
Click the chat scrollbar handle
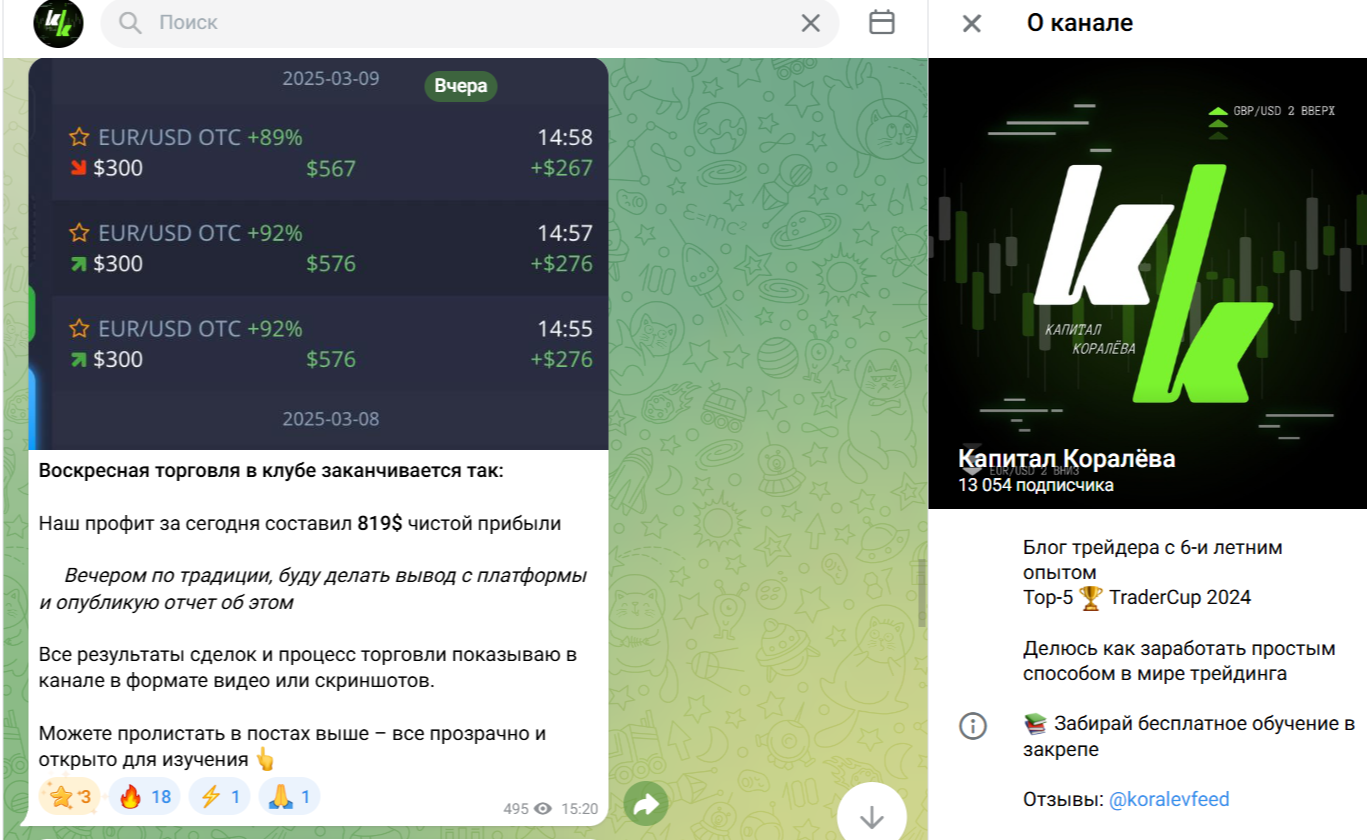click(922, 593)
